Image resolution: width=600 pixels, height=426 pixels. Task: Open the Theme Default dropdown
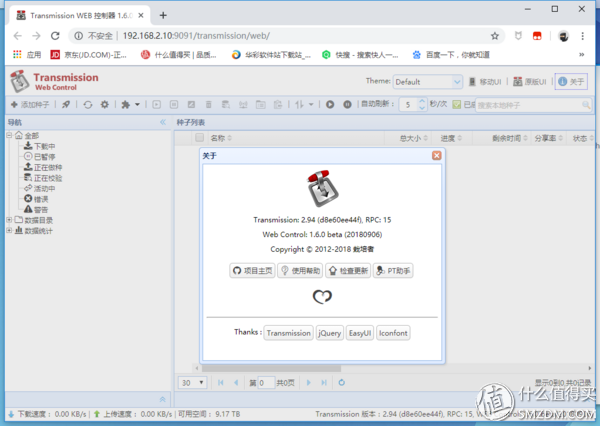tap(427, 82)
